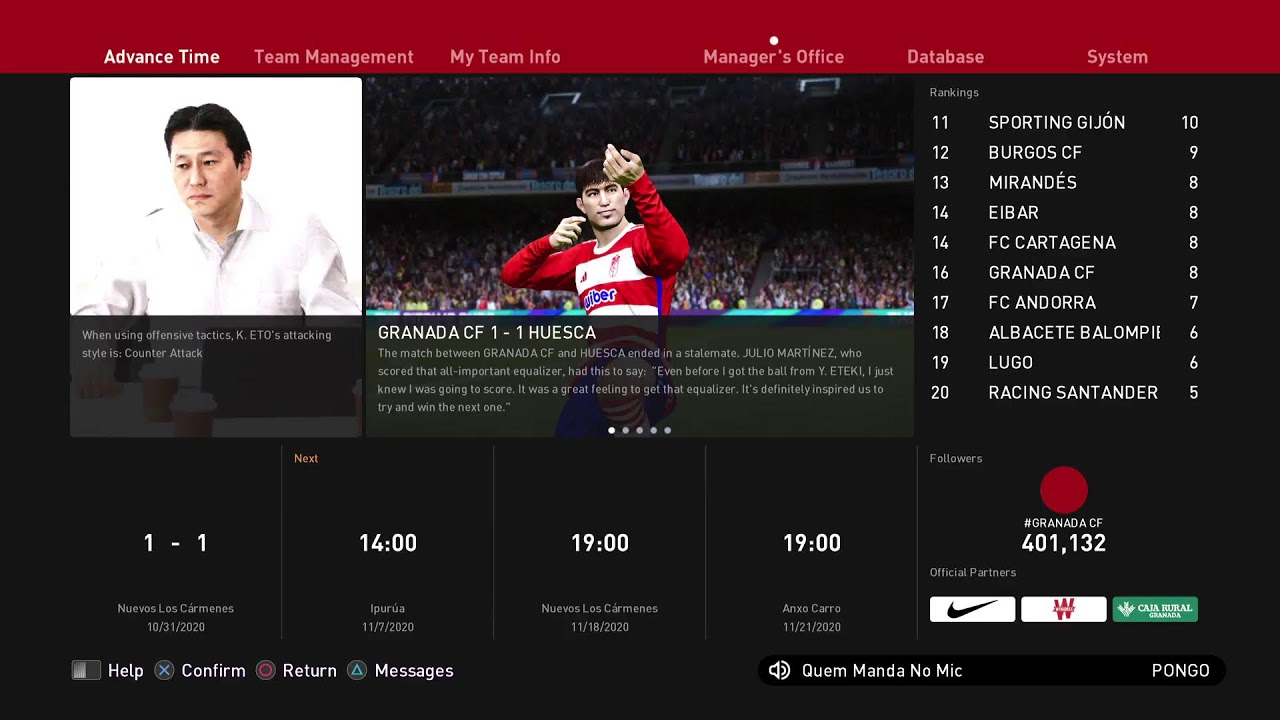Click the Followers heading
The image size is (1280, 720).
956,458
